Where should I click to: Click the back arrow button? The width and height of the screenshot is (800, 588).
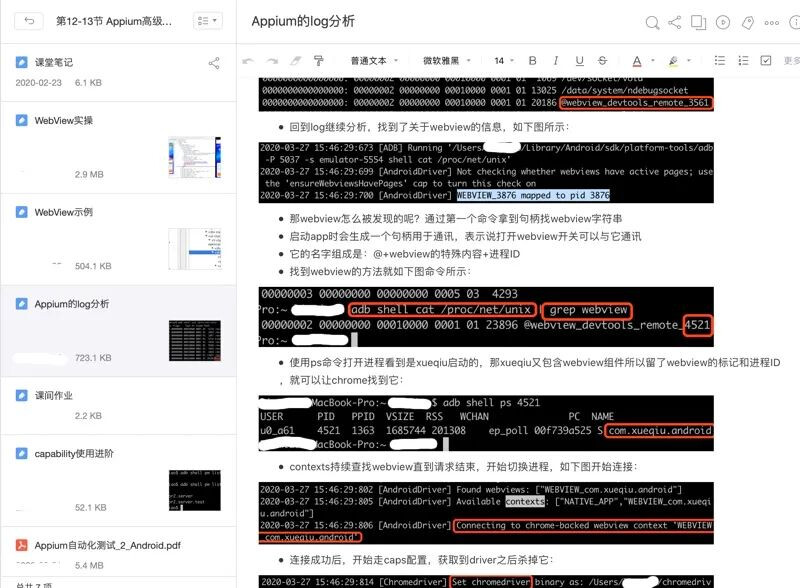(29, 21)
